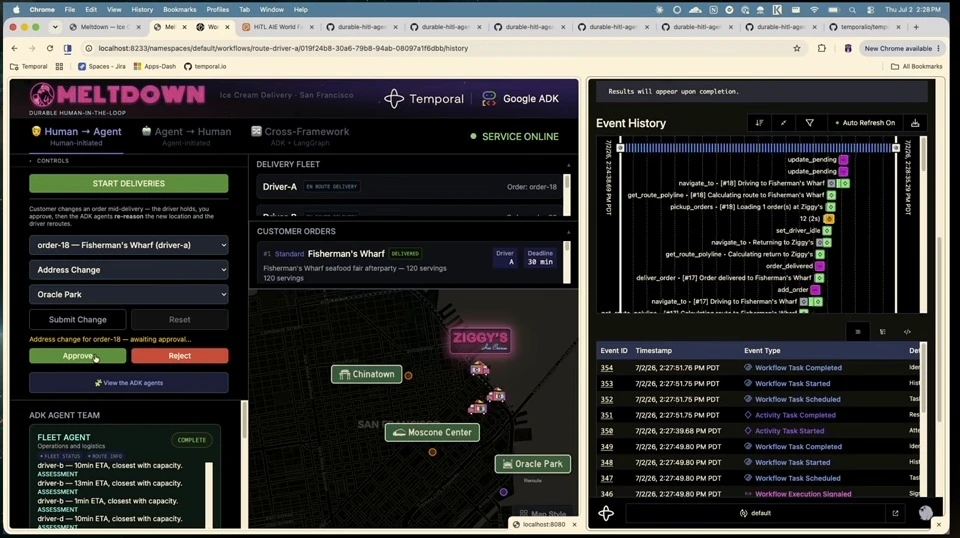Viewport: 960px width, 538px height.
Task: Sort the Event History order
Action: coord(759,123)
